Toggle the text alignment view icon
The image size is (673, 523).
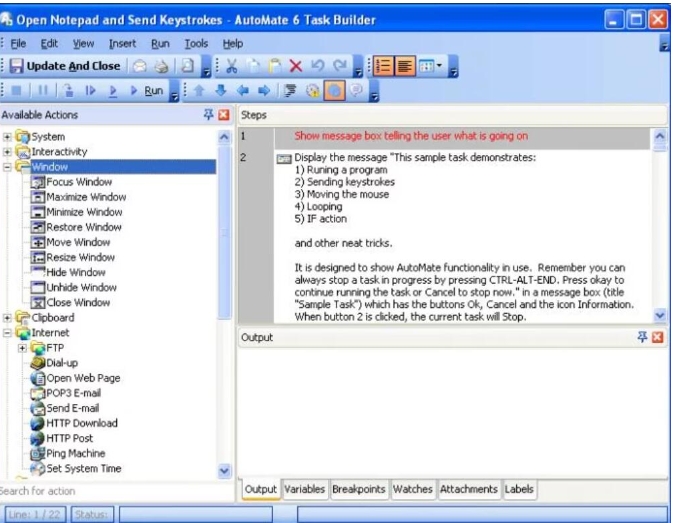click(x=404, y=66)
